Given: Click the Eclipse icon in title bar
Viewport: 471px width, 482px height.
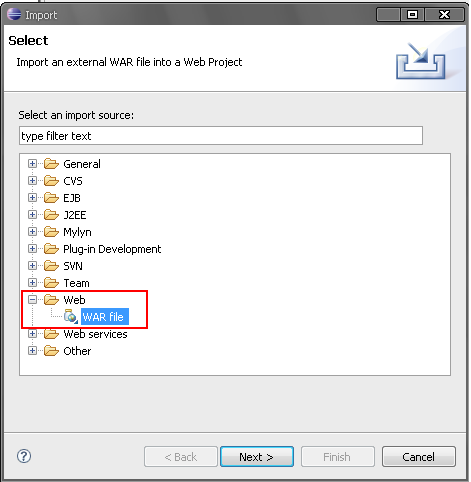Looking at the screenshot, I should coord(14,14).
